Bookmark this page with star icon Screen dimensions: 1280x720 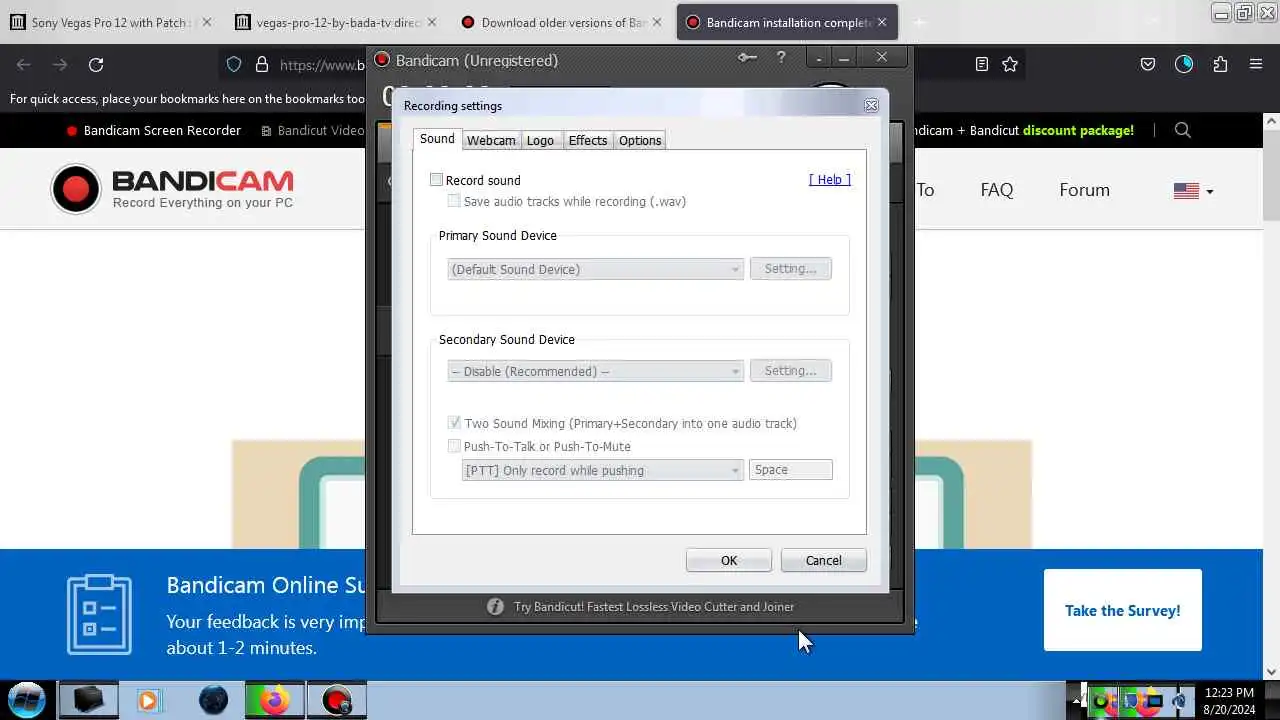click(1010, 65)
